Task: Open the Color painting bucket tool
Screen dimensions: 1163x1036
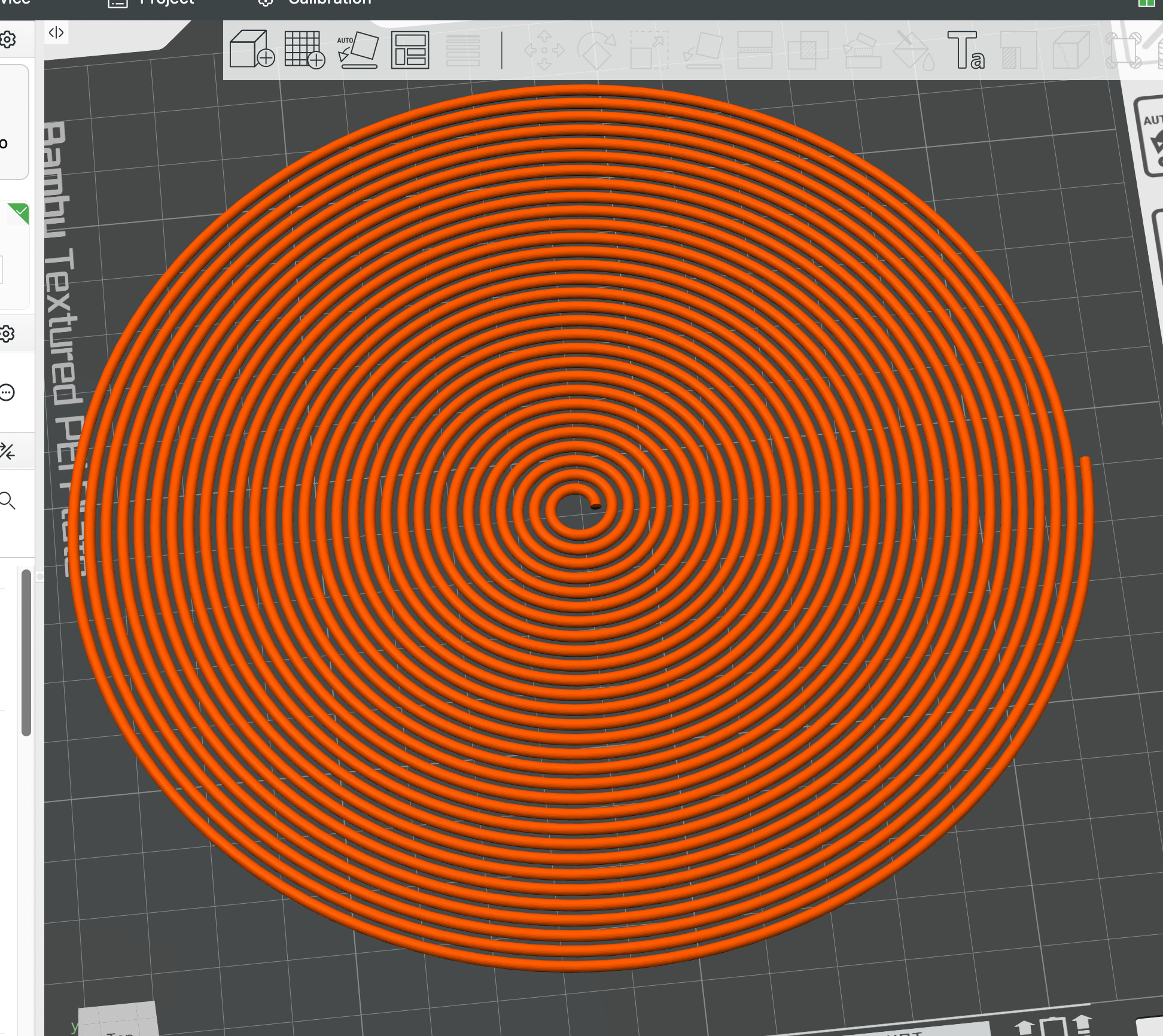Action: coord(913,51)
